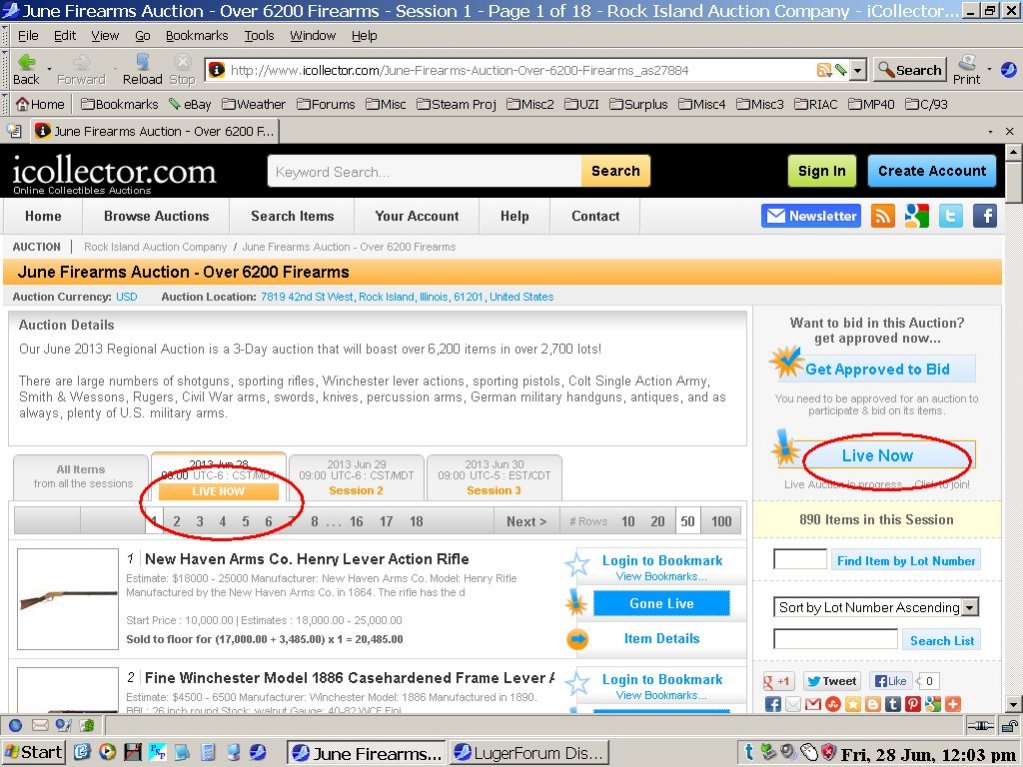Open the Tools menu
Viewport: 1023px width, 767px height.
tap(259, 36)
